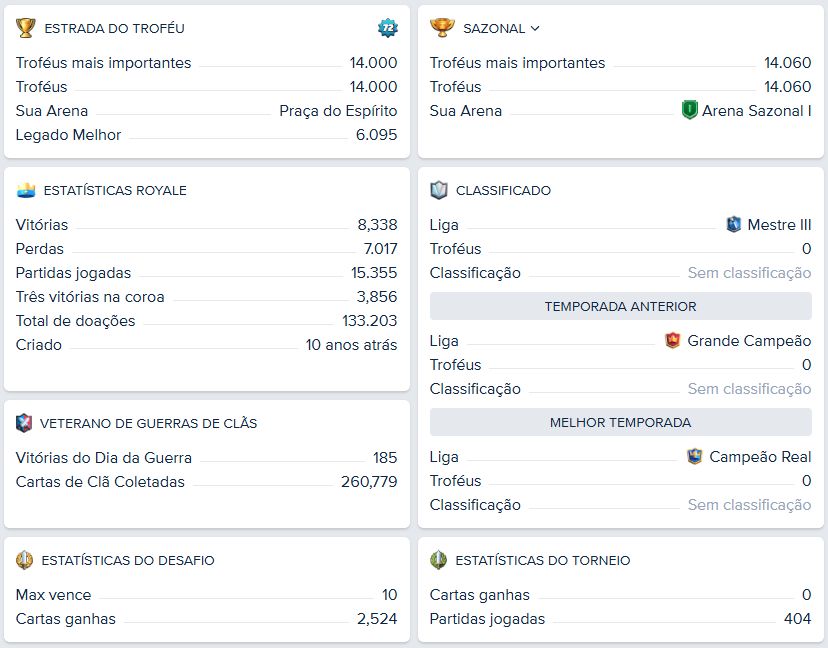
Task: Click the Classificado heading
Action: pyautogui.click(x=503, y=191)
